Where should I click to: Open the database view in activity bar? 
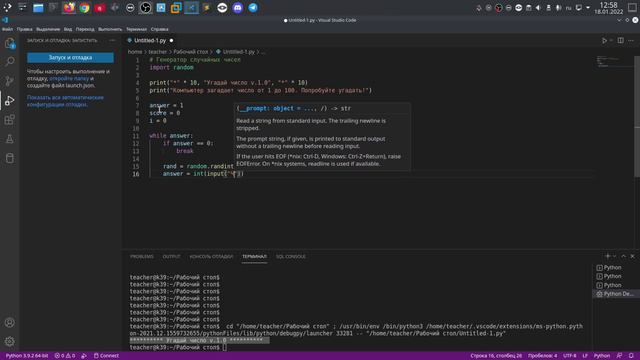(x=9, y=158)
